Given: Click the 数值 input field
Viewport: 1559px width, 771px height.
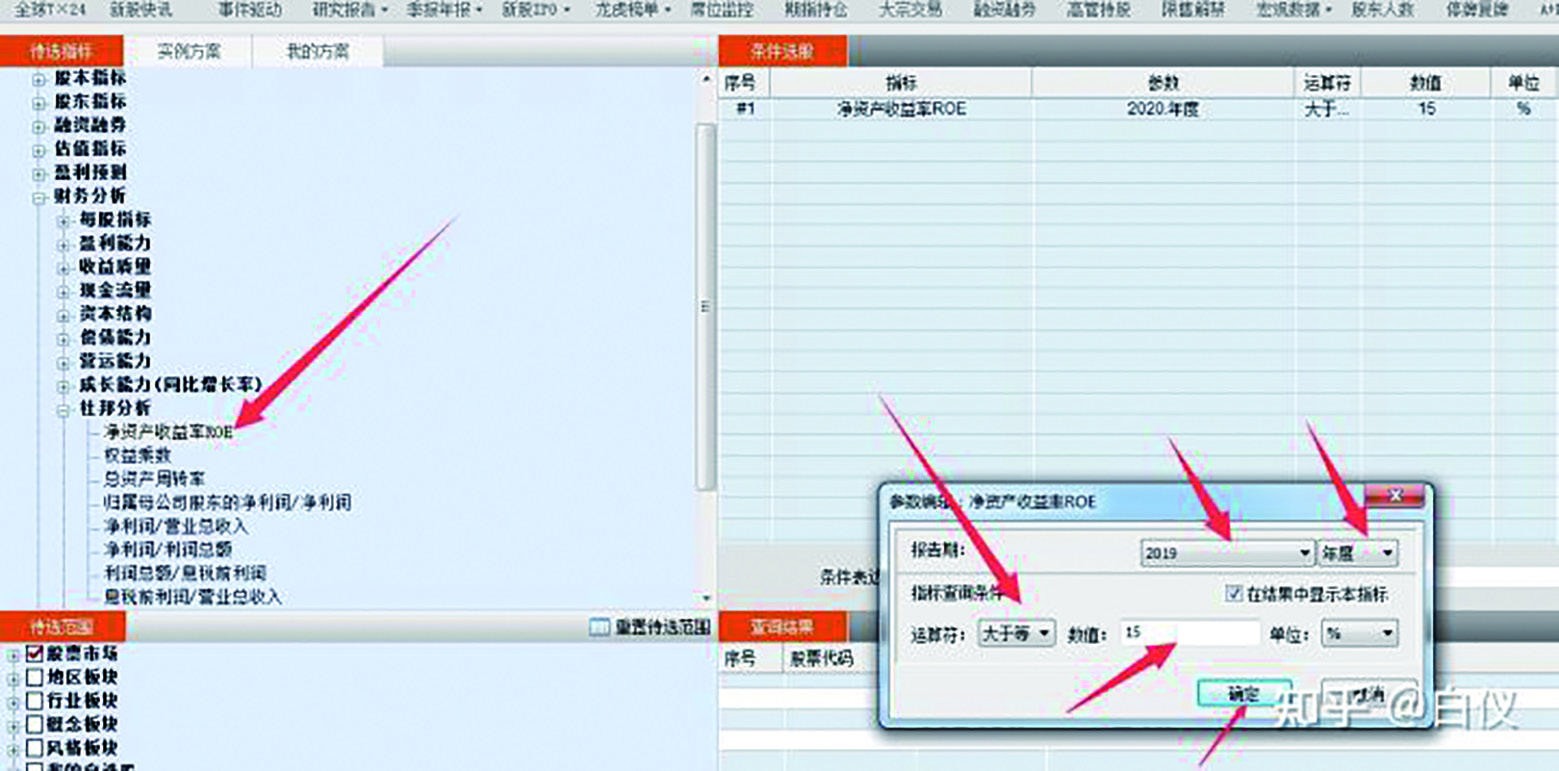Looking at the screenshot, I should (x=1190, y=633).
